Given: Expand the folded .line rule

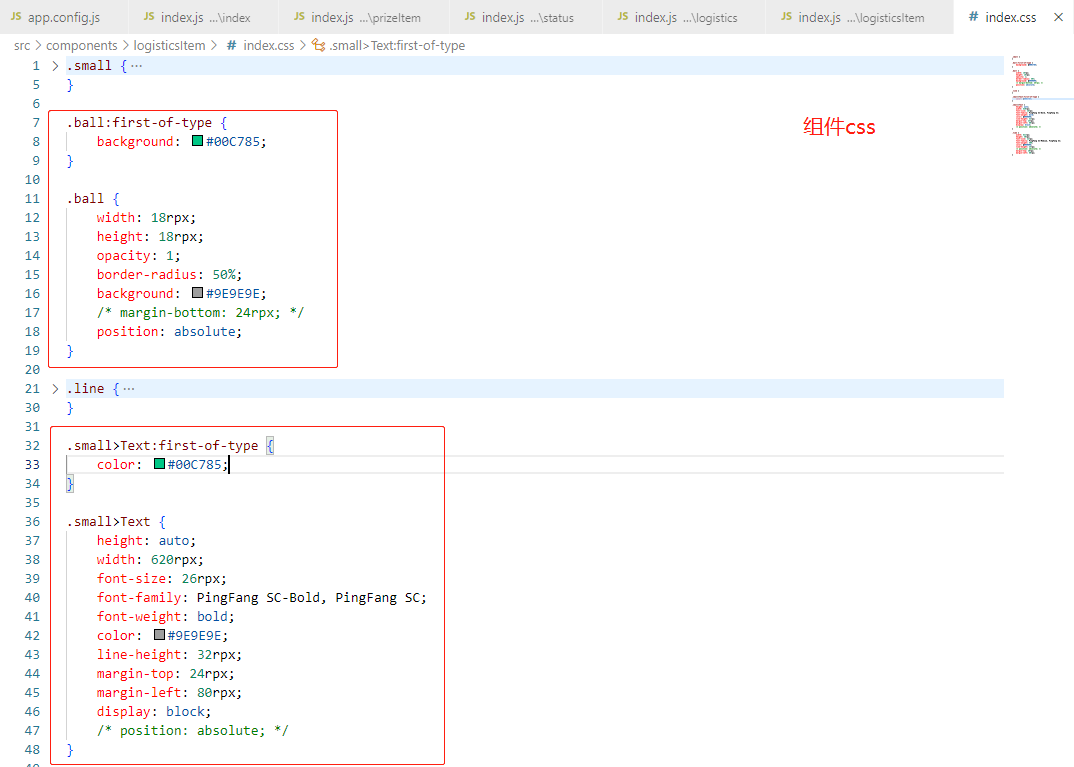Looking at the screenshot, I should pos(55,388).
